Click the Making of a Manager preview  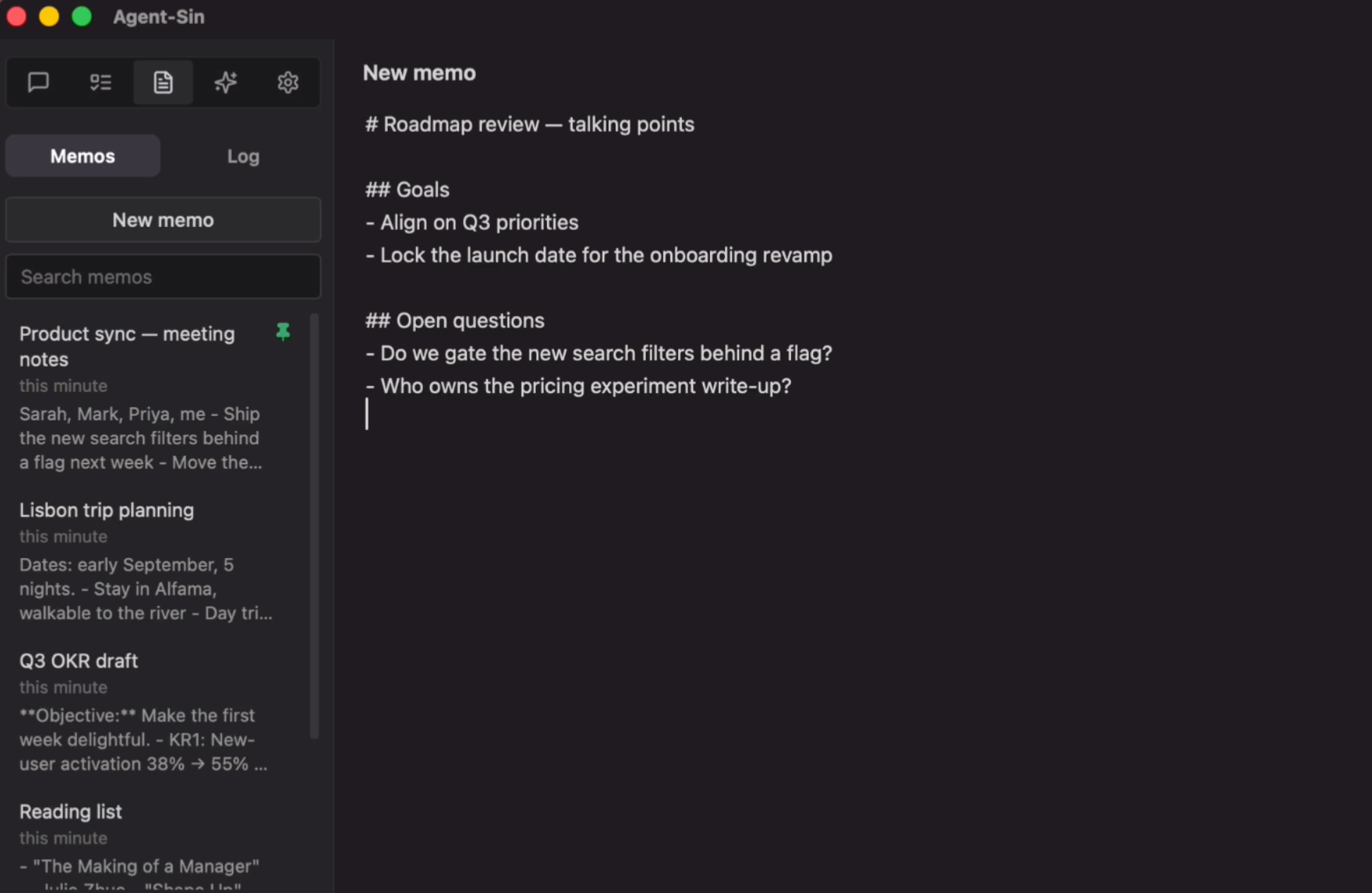tap(139, 874)
